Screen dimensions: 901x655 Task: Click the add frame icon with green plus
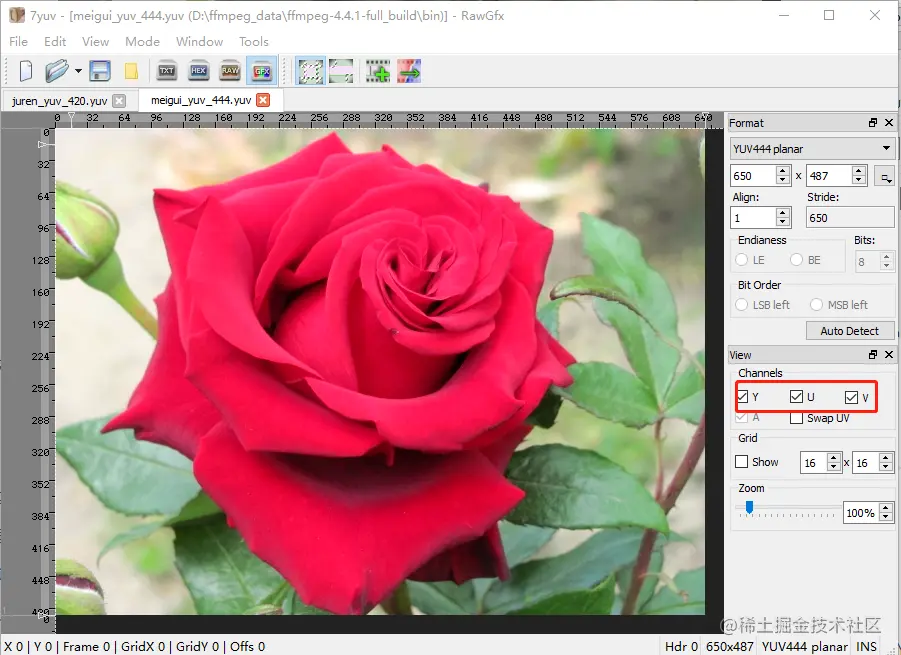pyautogui.click(x=378, y=71)
